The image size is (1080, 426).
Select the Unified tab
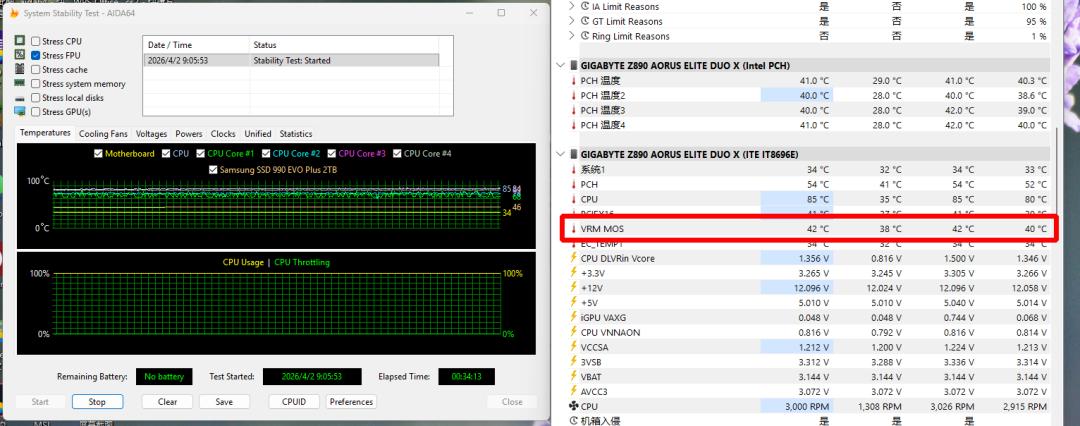(258, 134)
